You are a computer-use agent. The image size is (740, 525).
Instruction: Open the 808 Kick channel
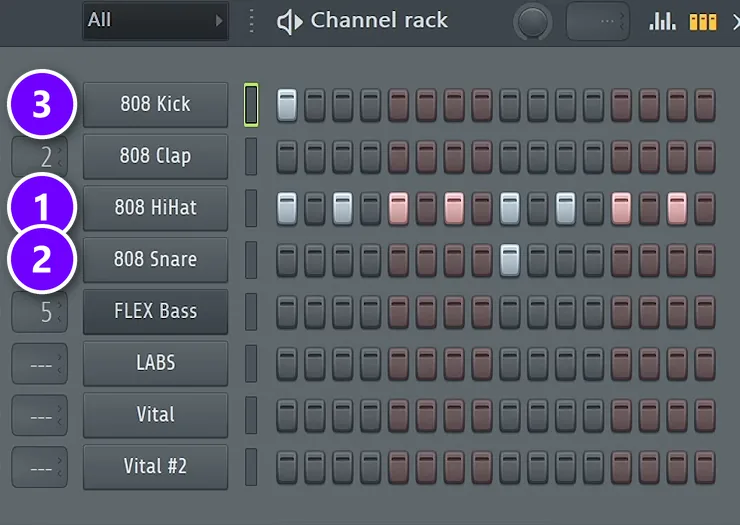[155, 105]
